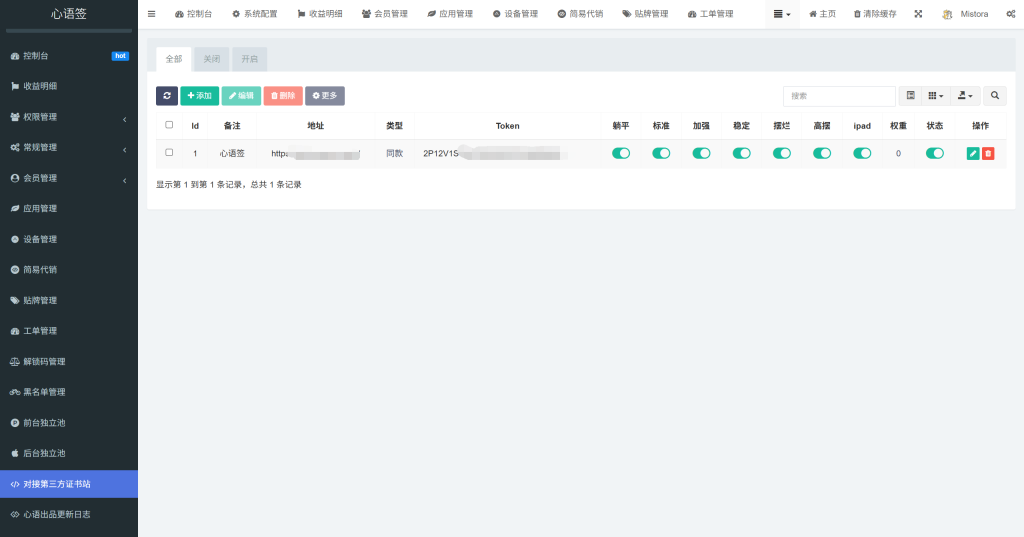Click 清除缓存 in the top bar
1024x537 pixels.
pos(875,14)
